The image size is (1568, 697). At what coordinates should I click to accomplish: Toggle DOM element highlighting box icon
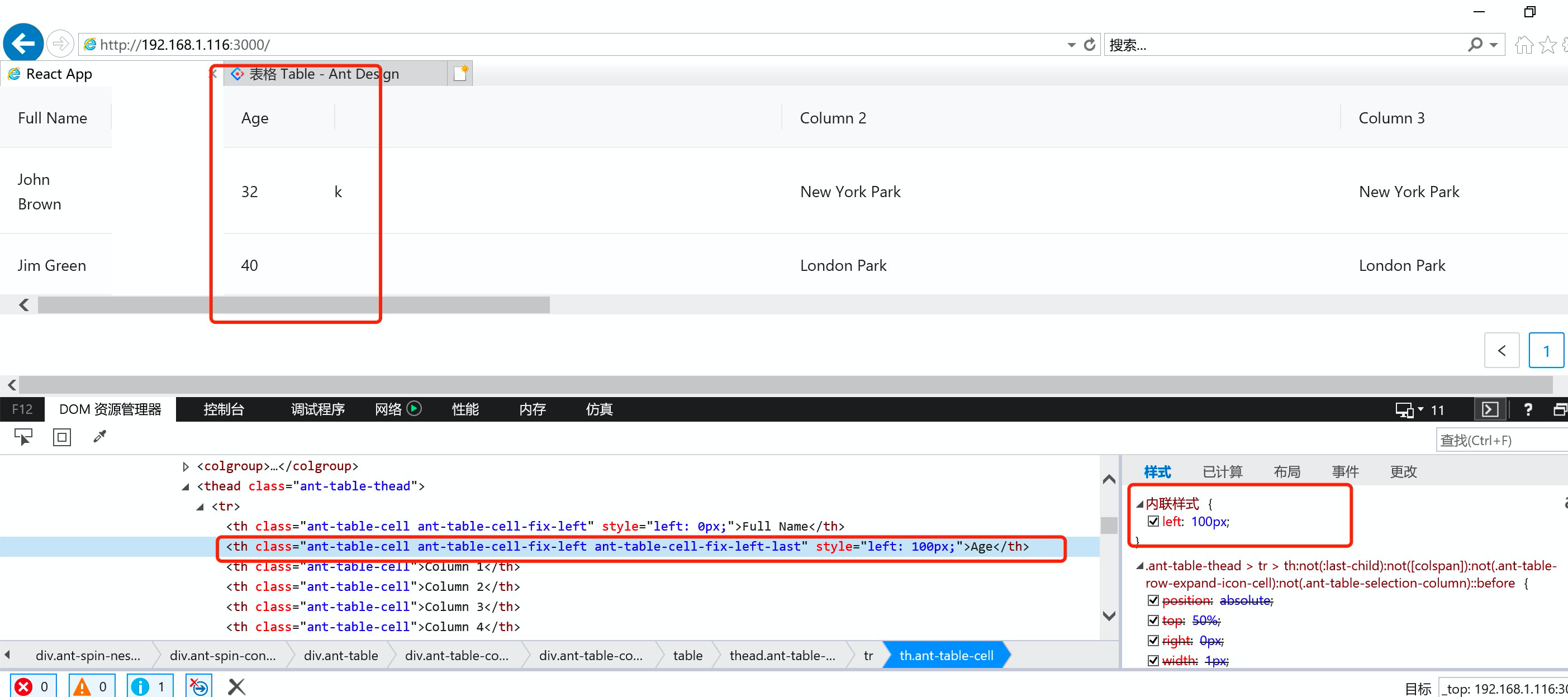(x=62, y=437)
